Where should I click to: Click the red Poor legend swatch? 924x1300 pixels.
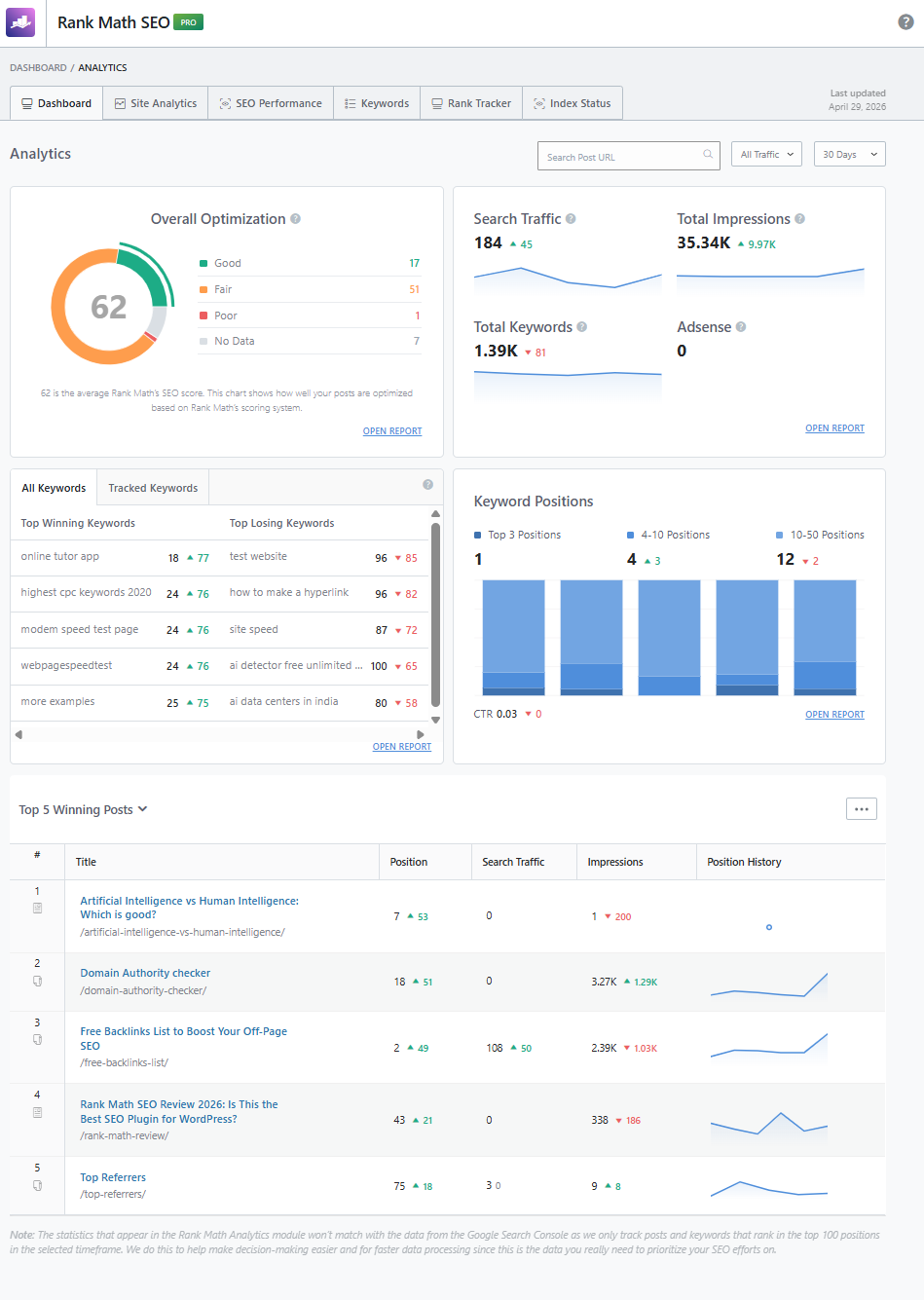(203, 316)
